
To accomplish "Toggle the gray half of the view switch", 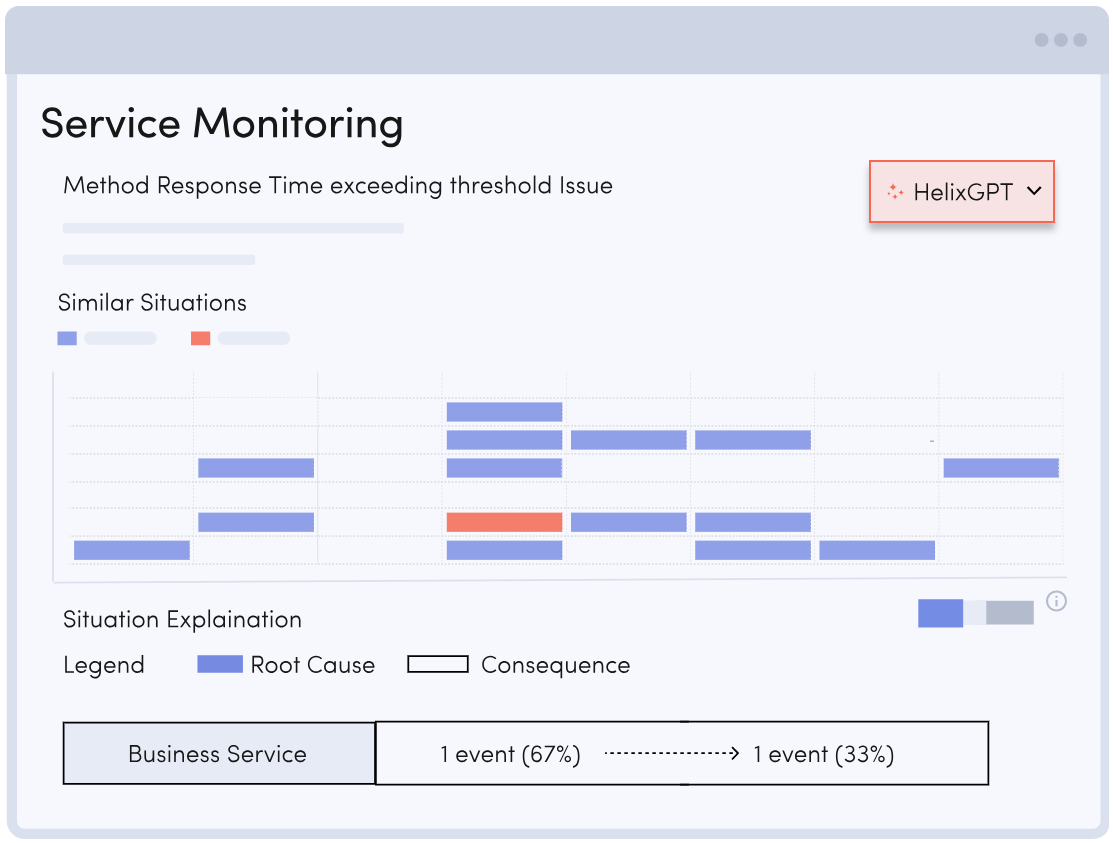I will pyautogui.click(x=1009, y=613).
